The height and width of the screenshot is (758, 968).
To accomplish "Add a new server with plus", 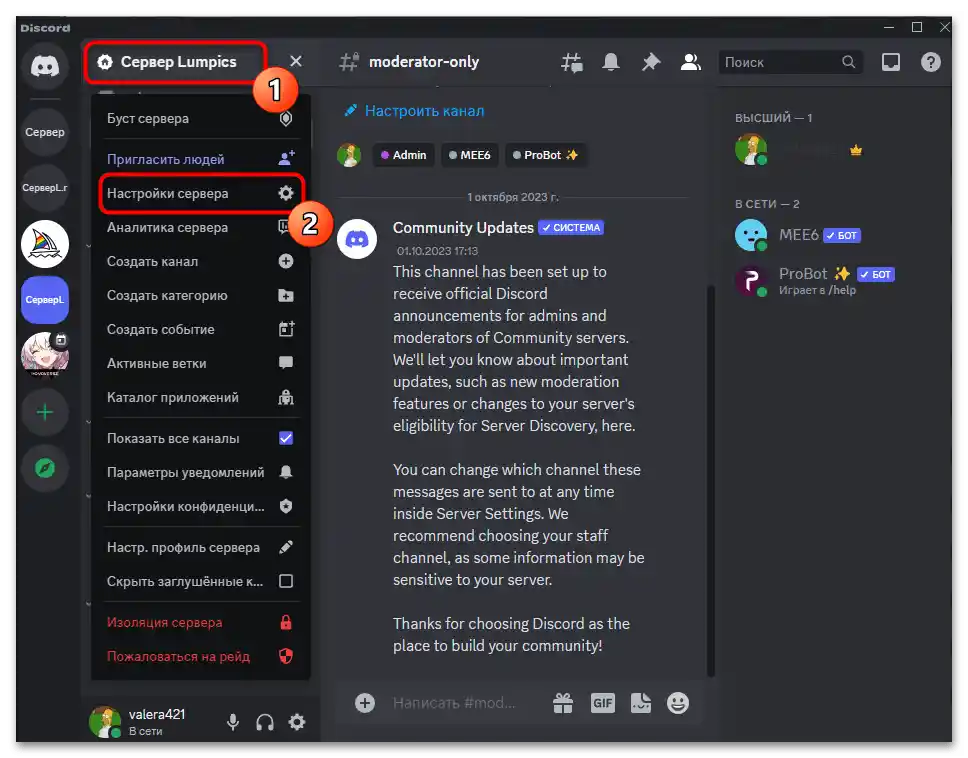I will click(45, 412).
